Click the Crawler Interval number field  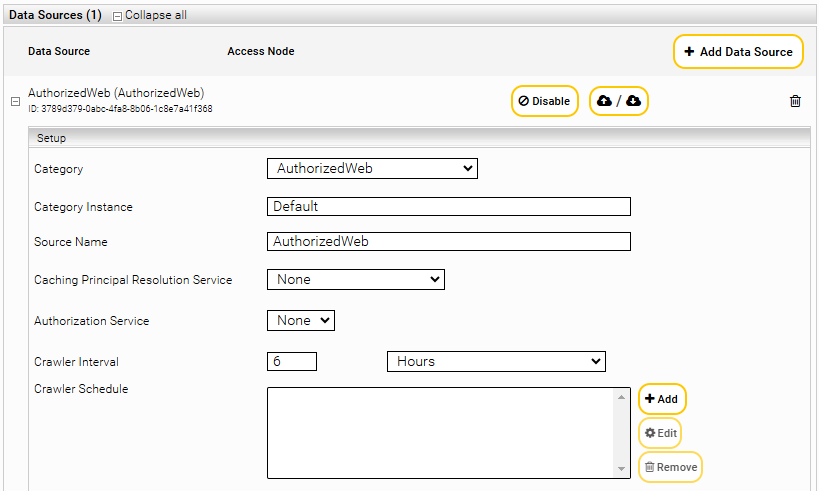291,361
